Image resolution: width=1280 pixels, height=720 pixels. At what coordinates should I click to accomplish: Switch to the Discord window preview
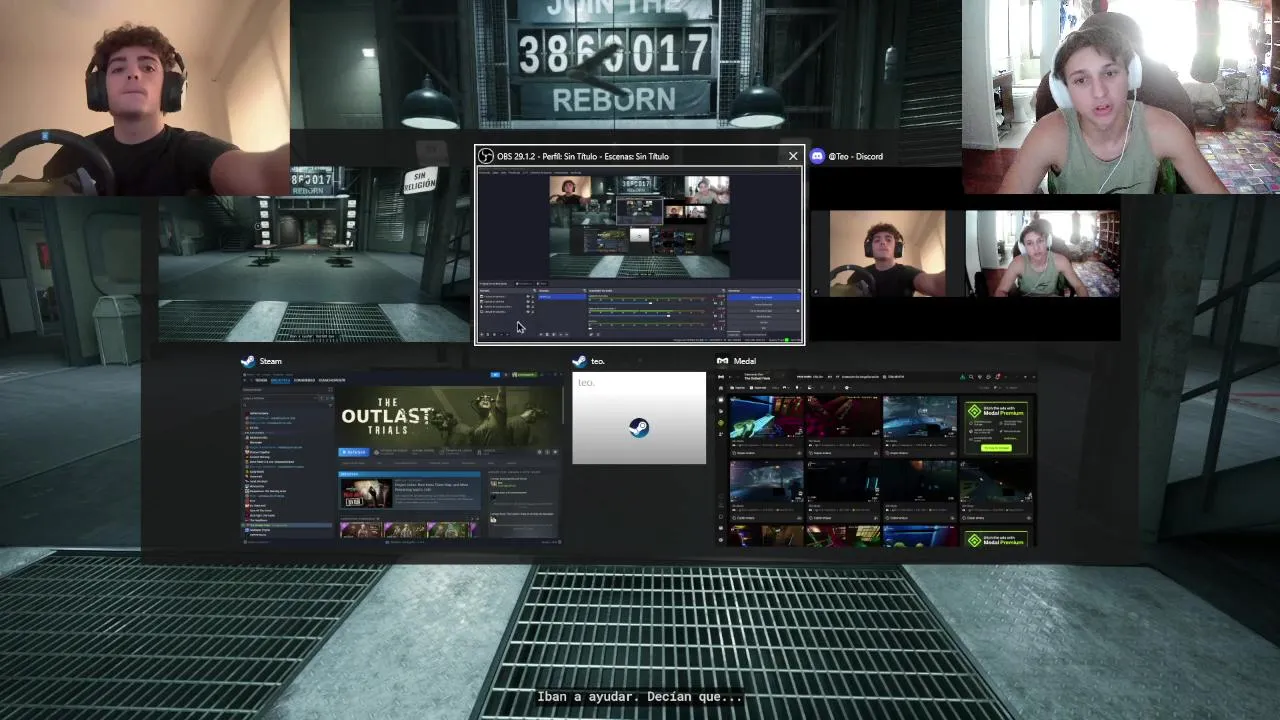(x=964, y=255)
